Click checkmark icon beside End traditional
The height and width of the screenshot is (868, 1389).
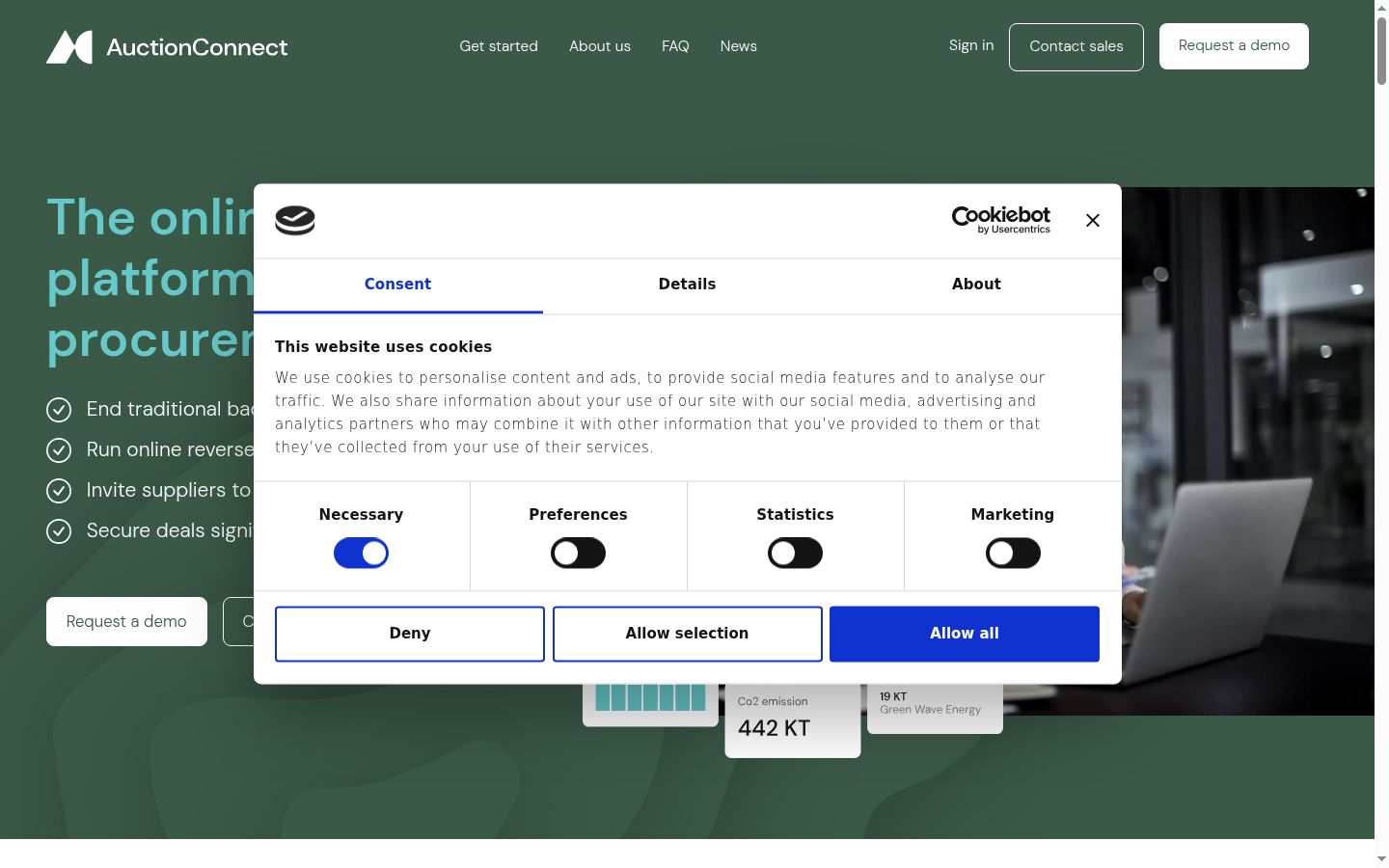coord(59,410)
